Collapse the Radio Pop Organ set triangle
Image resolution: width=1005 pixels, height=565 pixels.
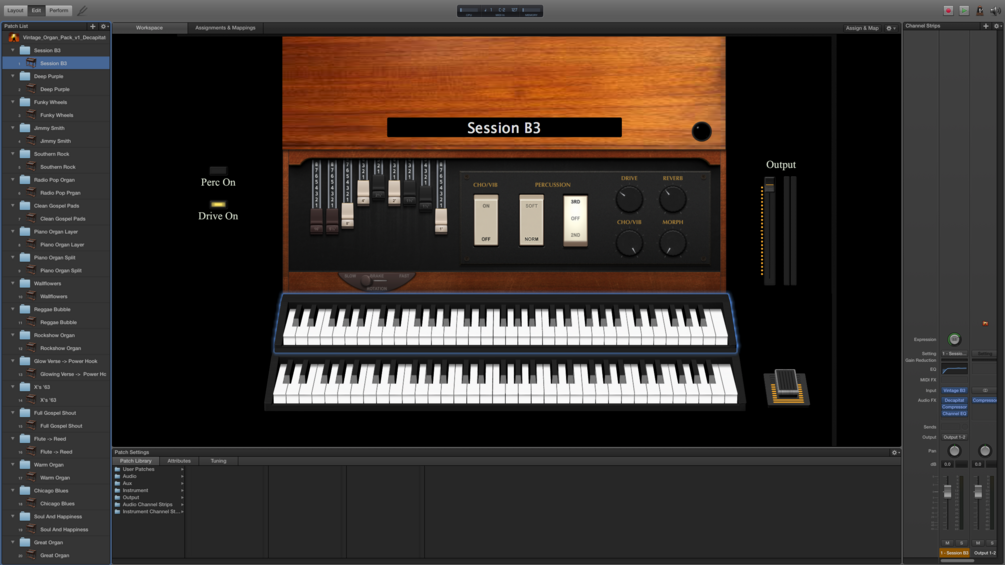[13, 179]
